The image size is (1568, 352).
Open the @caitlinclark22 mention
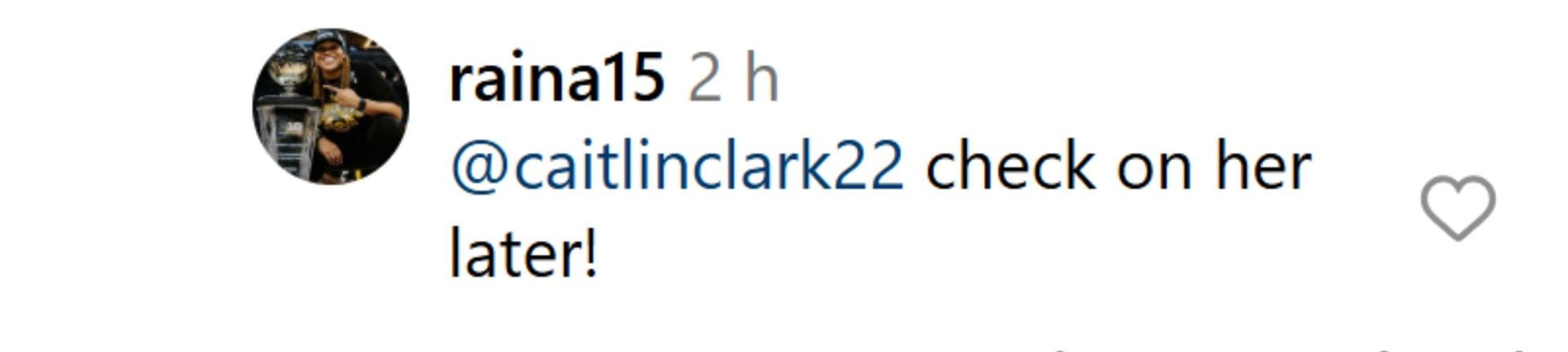[x=677, y=167]
